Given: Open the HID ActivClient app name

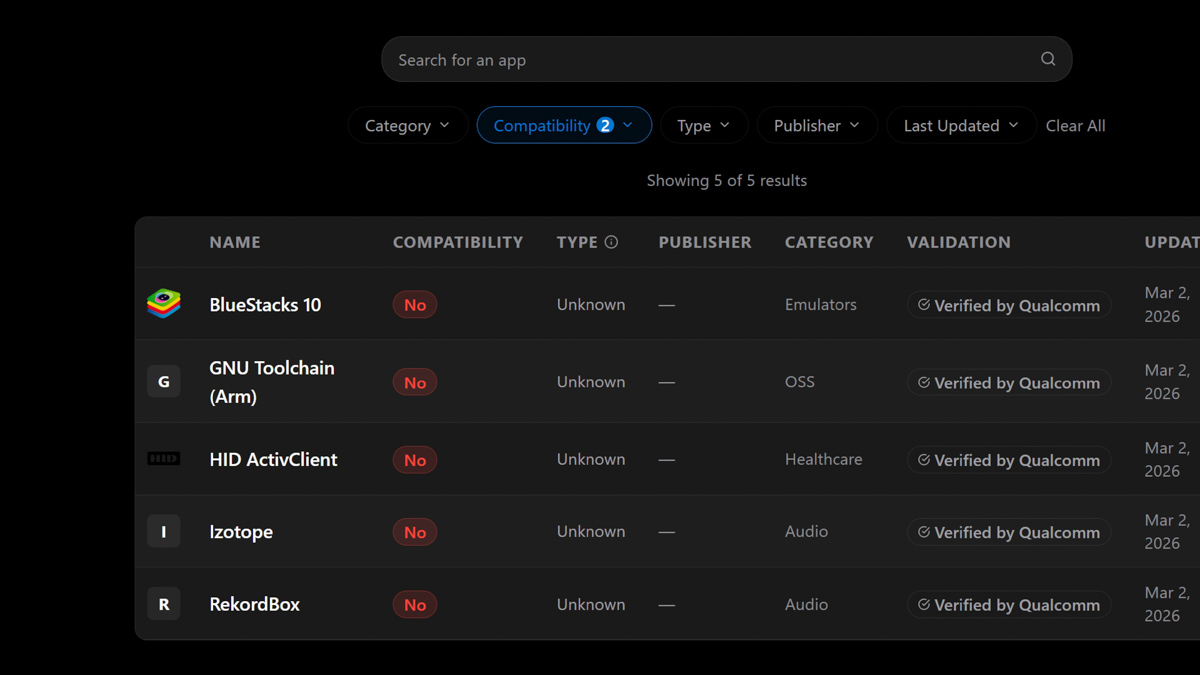Looking at the screenshot, I should pos(273,459).
